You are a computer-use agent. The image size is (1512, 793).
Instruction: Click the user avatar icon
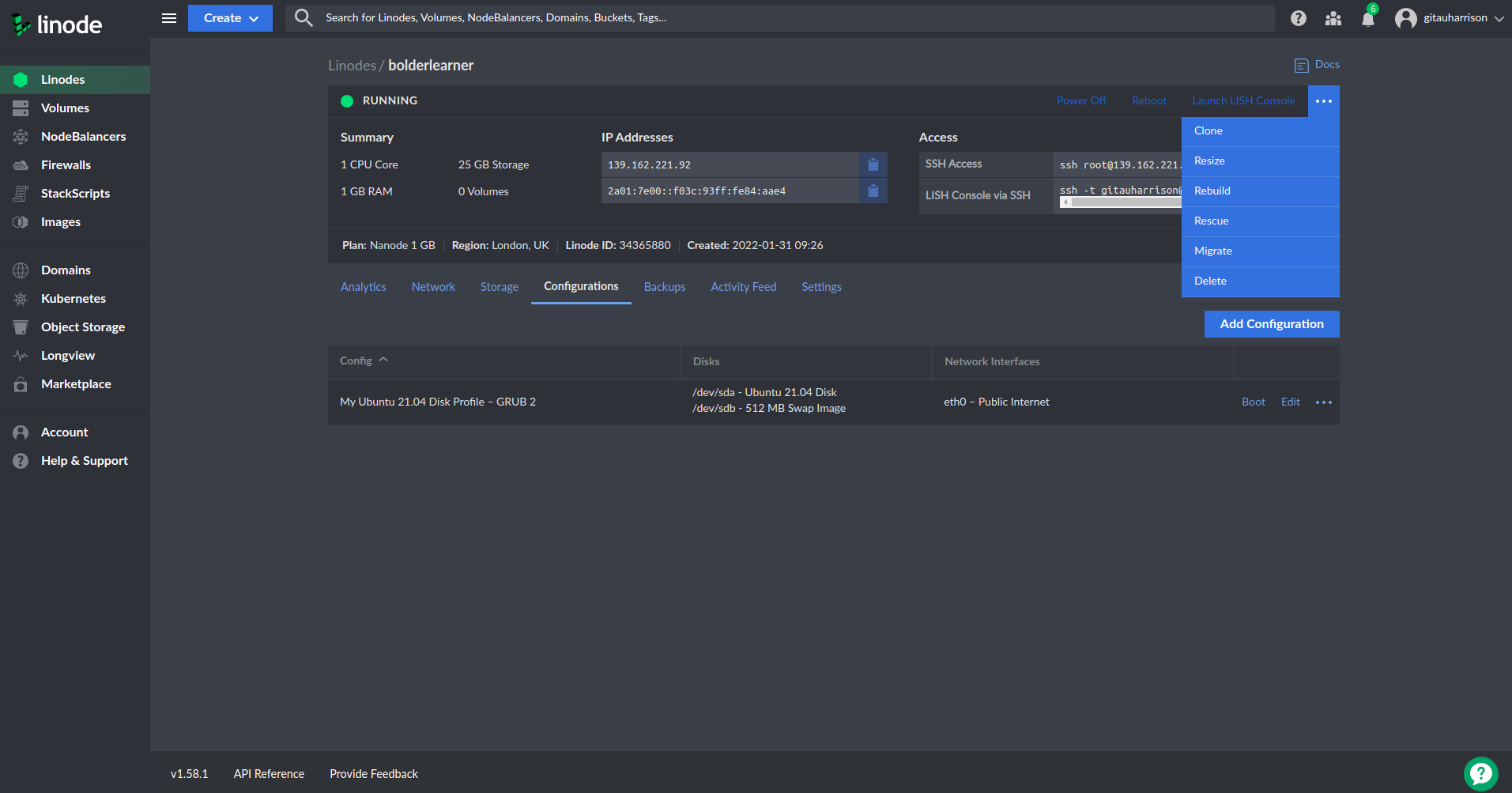pos(1405,18)
